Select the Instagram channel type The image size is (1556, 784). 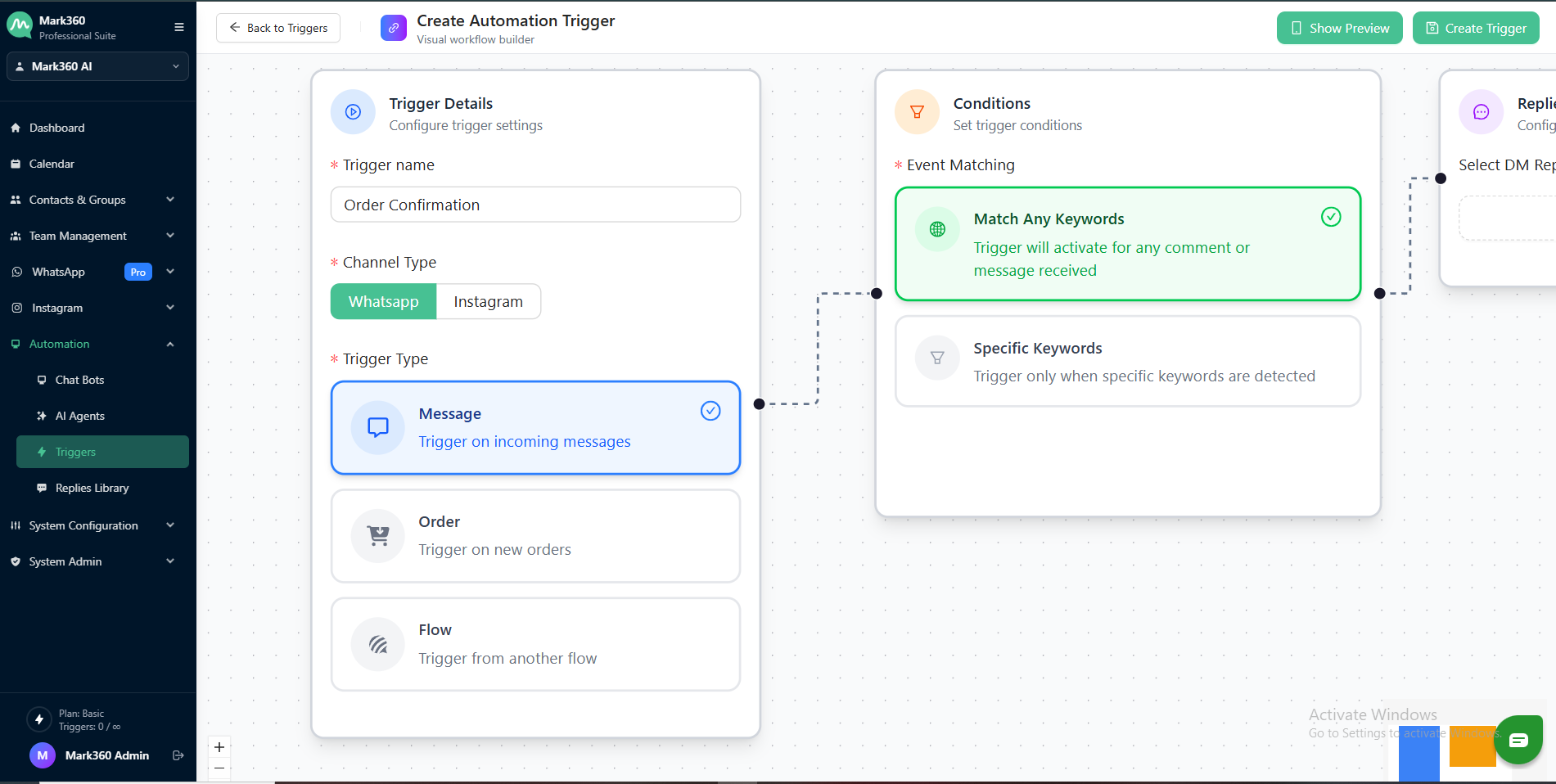488,301
